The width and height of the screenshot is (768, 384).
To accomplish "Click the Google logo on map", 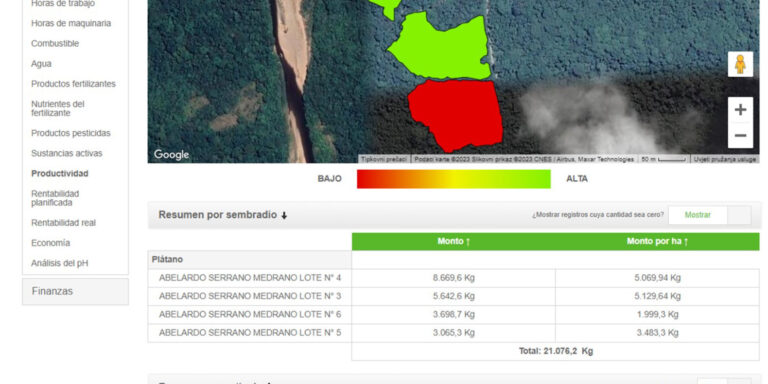I will coord(171,155).
